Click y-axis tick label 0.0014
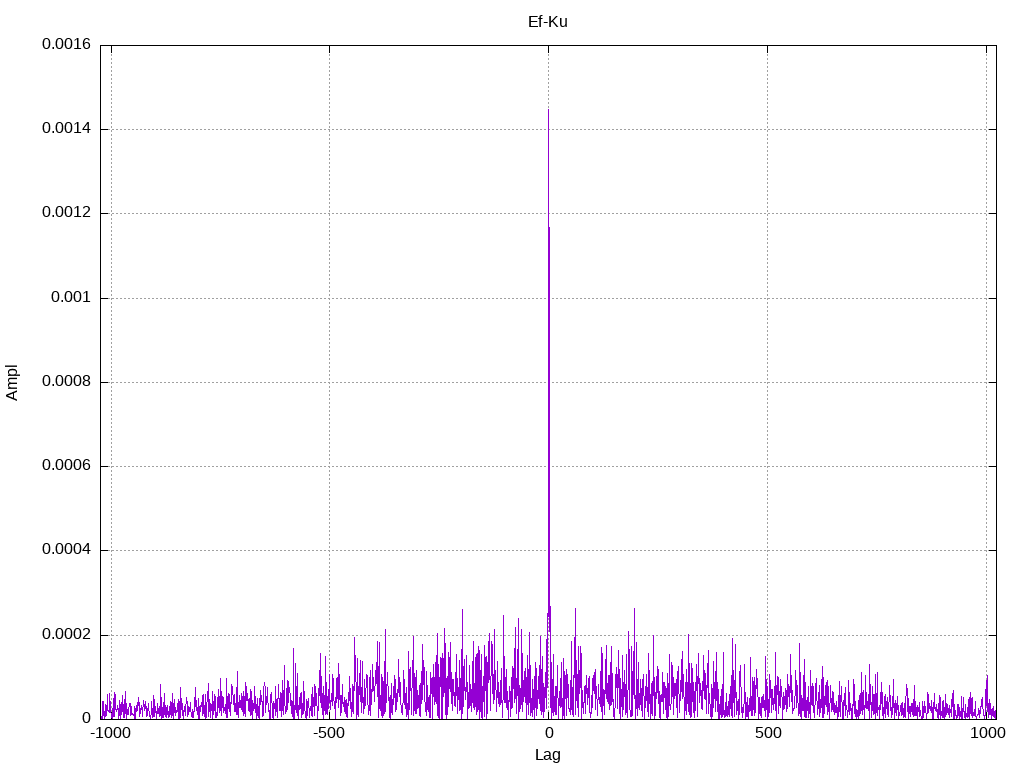The width and height of the screenshot is (1024, 768). click(x=66, y=128)
